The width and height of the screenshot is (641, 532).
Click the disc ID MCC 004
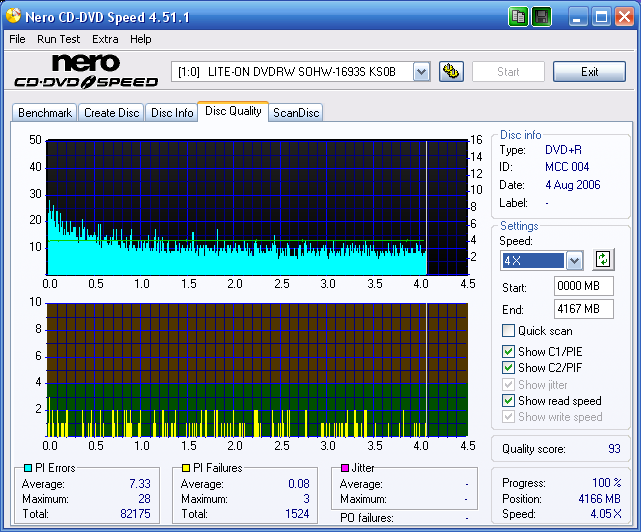[x=567, y=167]
